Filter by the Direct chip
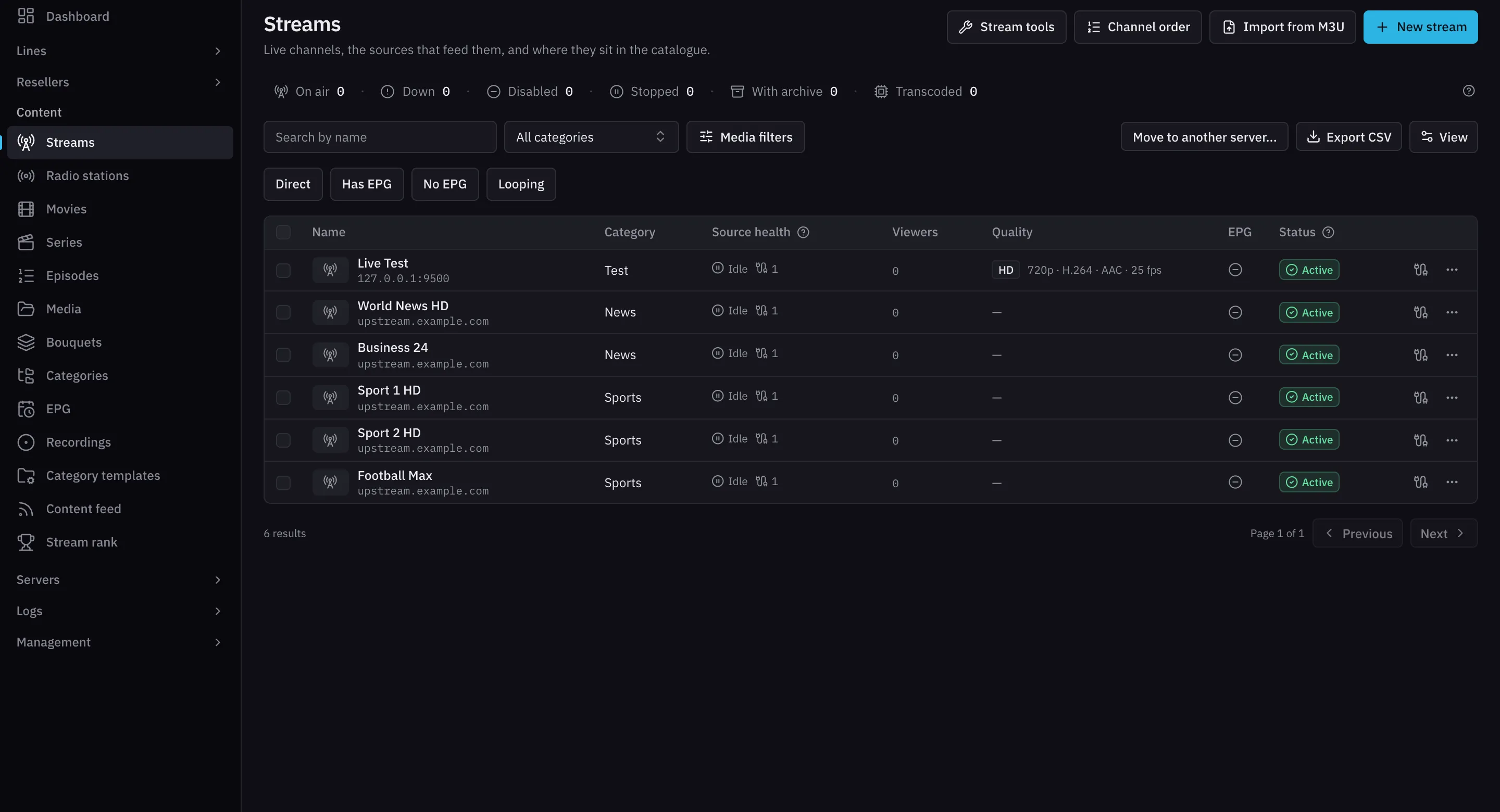The height and width of the screenshot is (812, 1500). 293,184
